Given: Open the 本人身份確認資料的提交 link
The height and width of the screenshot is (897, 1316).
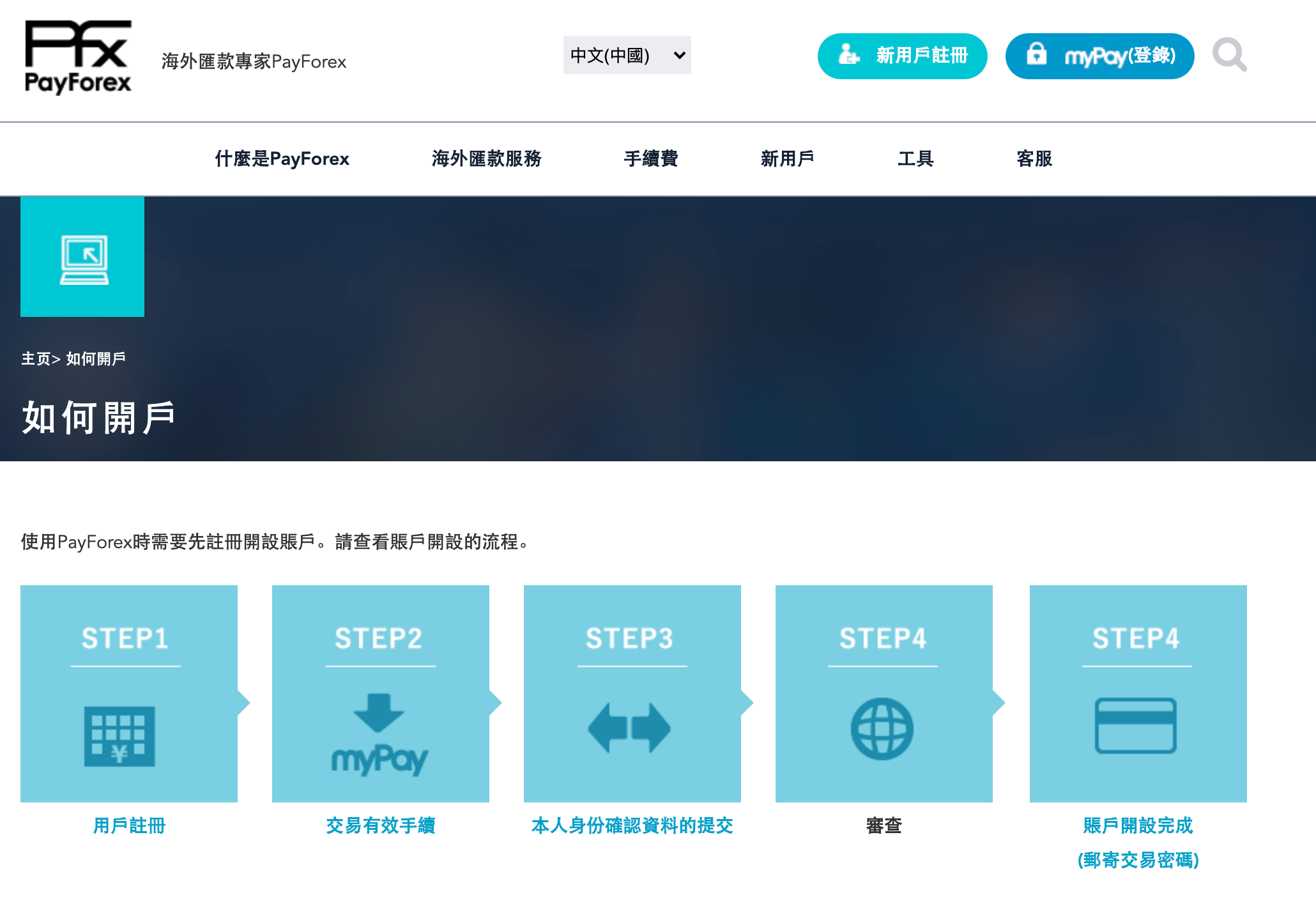Looking at the screenshot, I should [632, 825].
